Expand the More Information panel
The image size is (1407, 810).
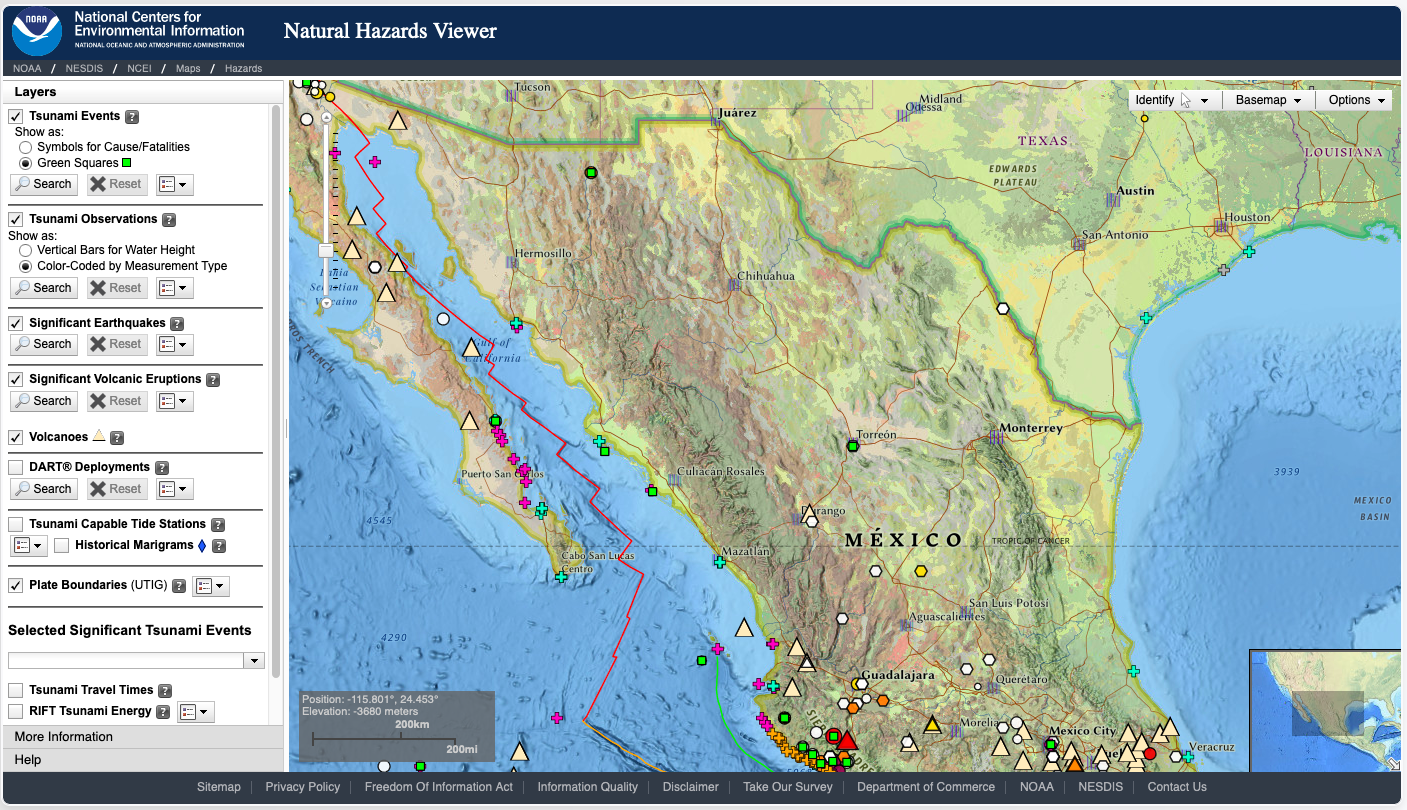pyautogui.click(x=144, y=737)
